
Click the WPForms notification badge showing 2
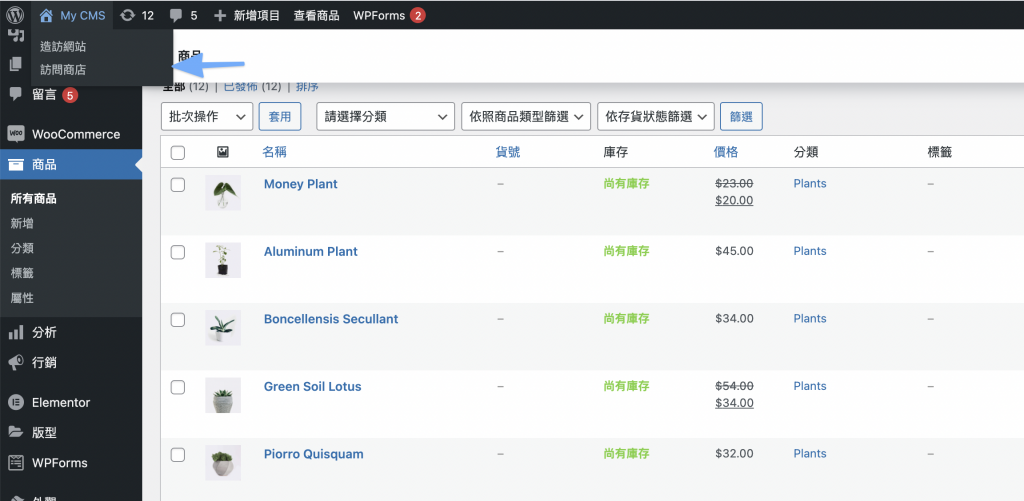418,16
